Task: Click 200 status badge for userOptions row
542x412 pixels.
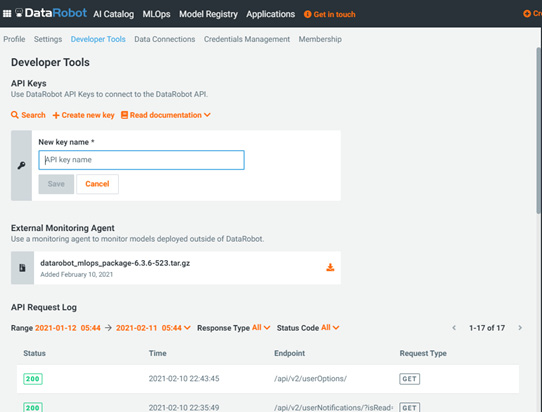Action: coord(33,379)
